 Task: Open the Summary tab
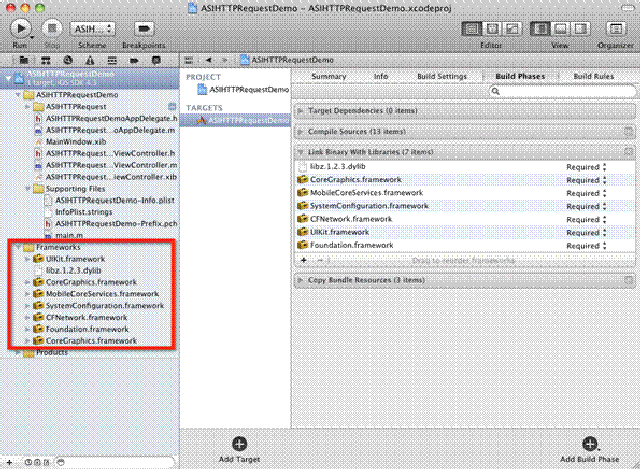point(328,76)
